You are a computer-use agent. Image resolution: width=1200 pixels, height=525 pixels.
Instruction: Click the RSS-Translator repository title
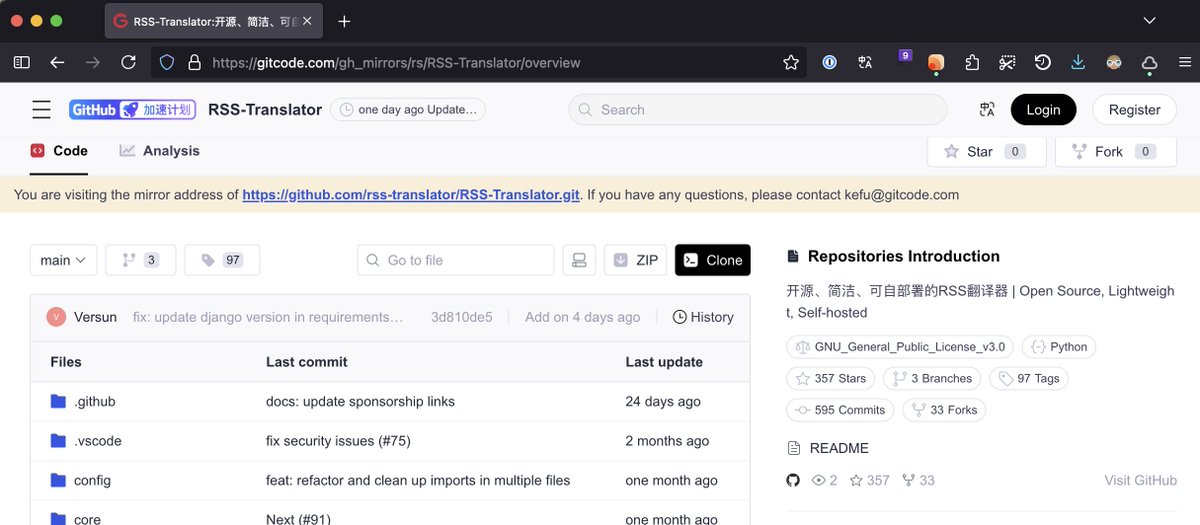(265, 110)
